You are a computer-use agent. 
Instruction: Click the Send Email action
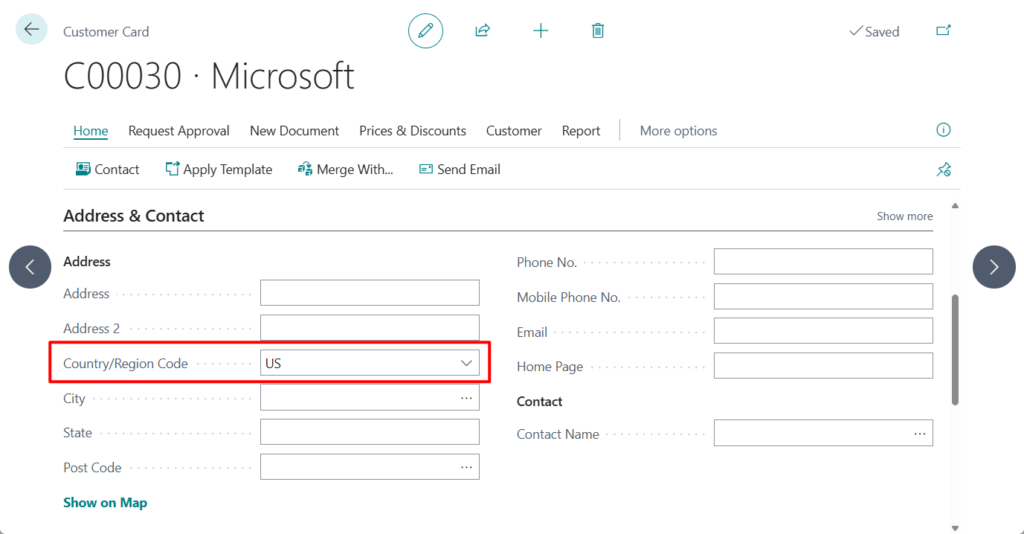(459, 170)
